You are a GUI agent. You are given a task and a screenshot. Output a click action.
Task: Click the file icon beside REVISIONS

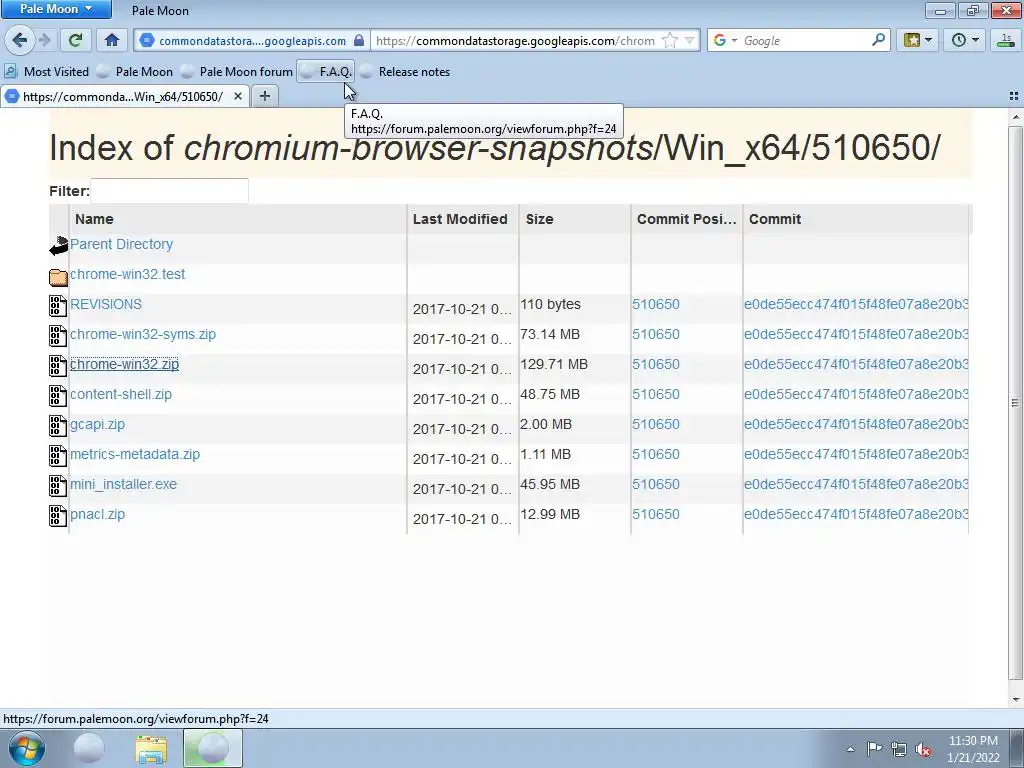[x=58, y=306]
